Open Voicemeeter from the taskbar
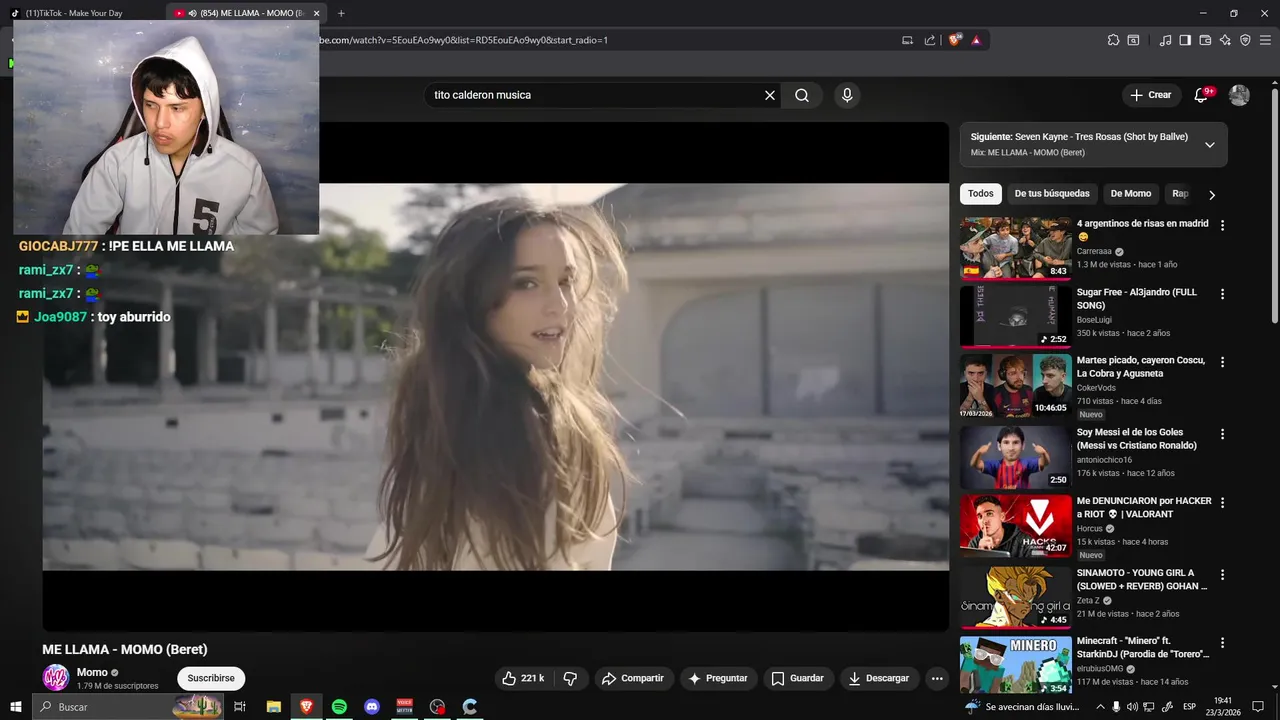 (x=404, y=707)
